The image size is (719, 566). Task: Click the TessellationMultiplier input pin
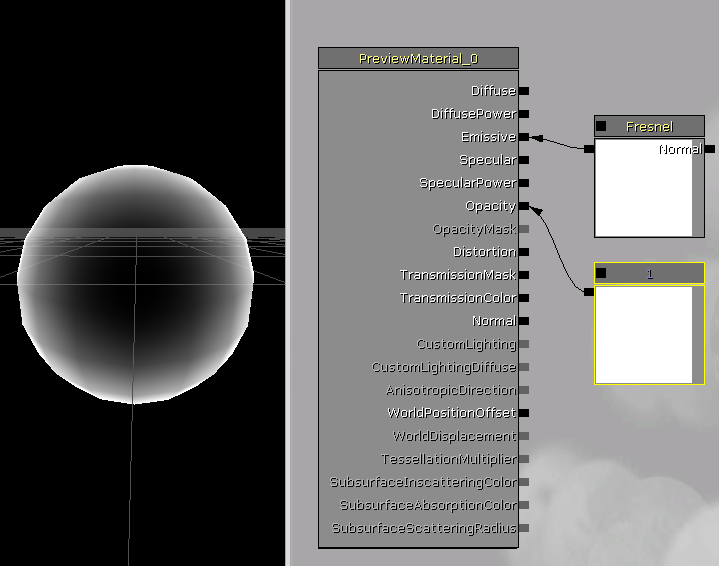[524, 459]
